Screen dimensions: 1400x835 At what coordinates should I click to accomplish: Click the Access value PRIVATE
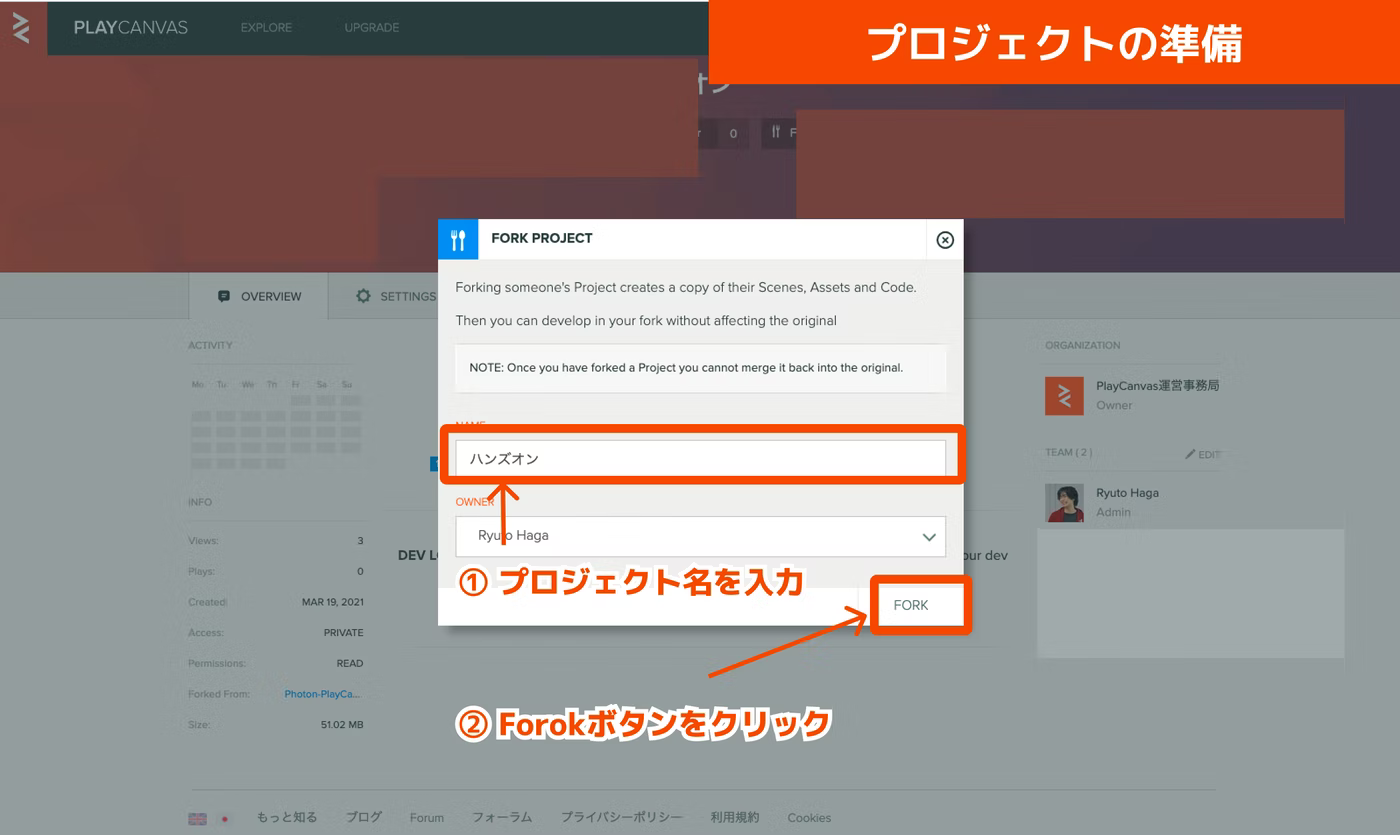click(x=343, y=633)
